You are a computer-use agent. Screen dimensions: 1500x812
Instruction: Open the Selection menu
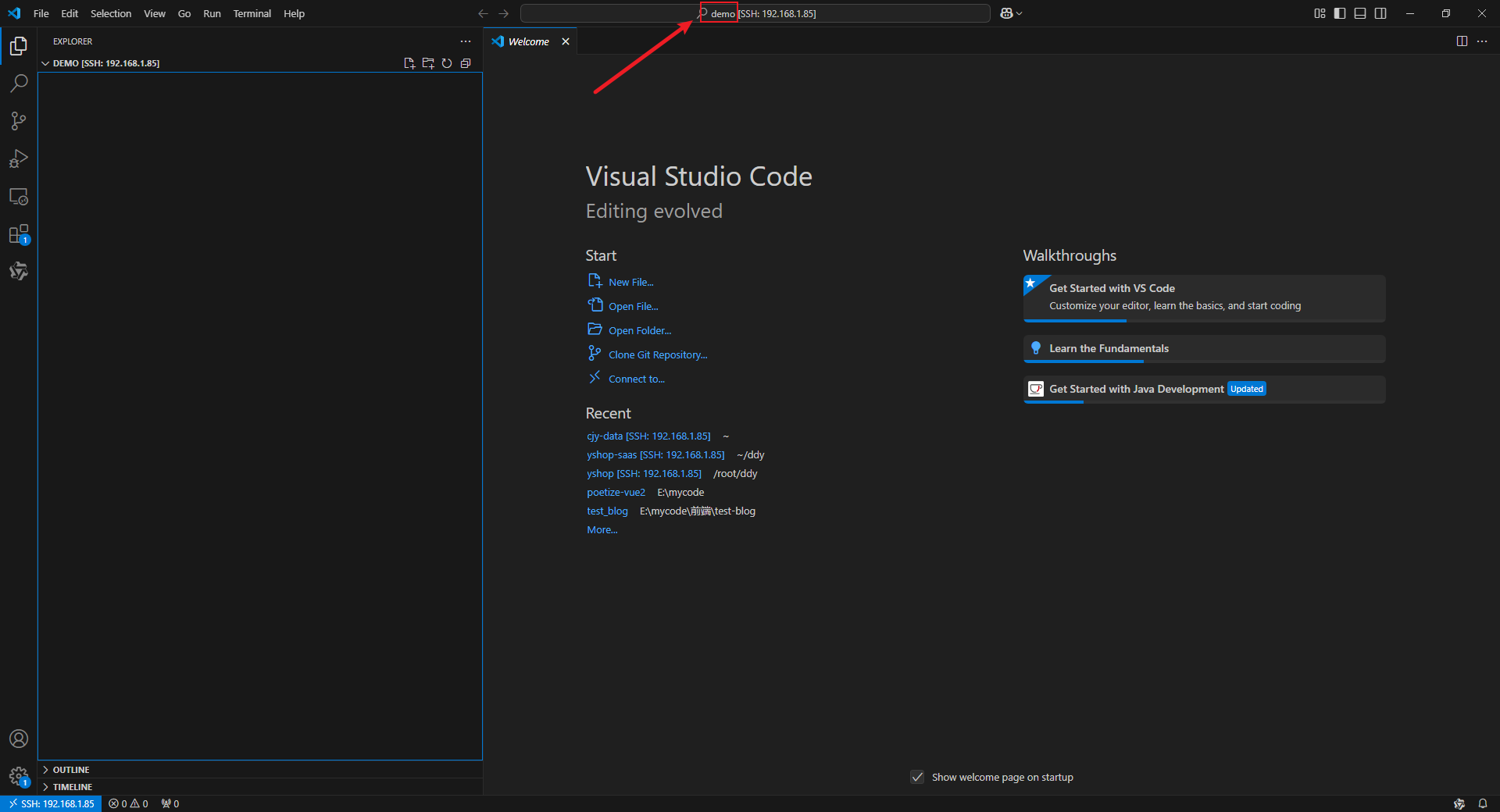click(x=111, y=13)
